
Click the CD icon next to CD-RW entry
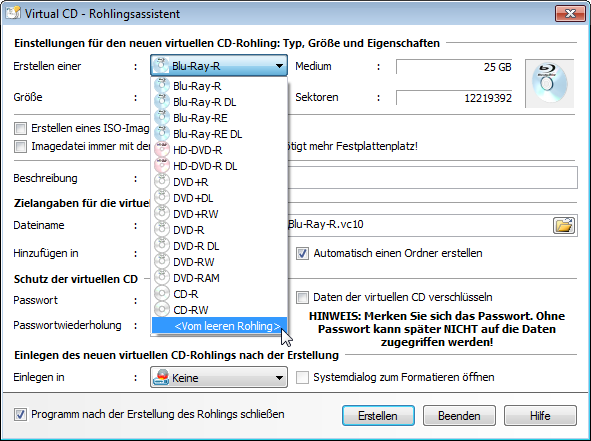pos(162,310)
